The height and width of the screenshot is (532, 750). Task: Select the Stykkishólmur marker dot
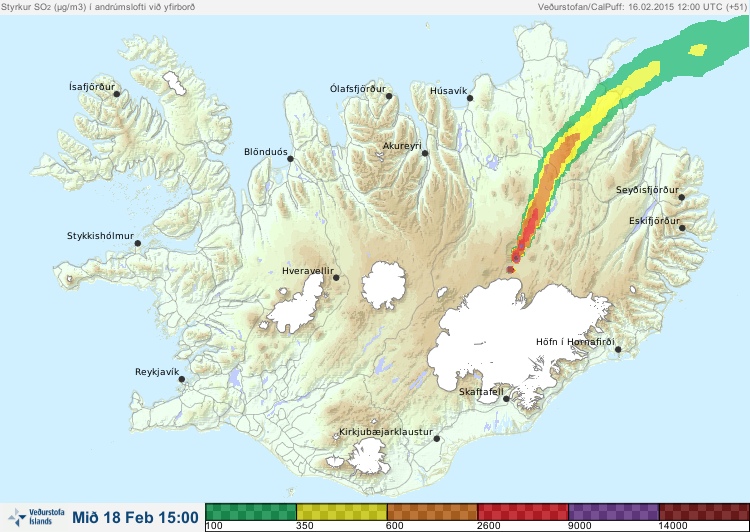138,243
